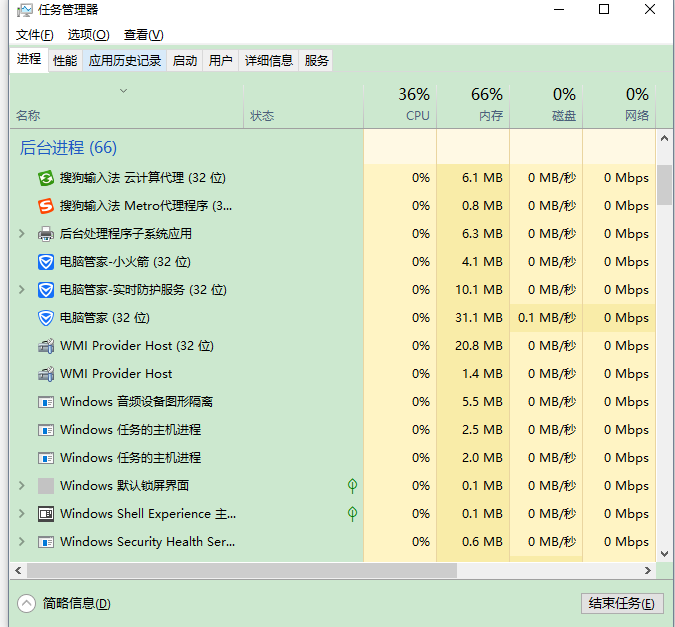Switch to the 用户 tab
Viewport: 675px width, 627px height.
220,60
